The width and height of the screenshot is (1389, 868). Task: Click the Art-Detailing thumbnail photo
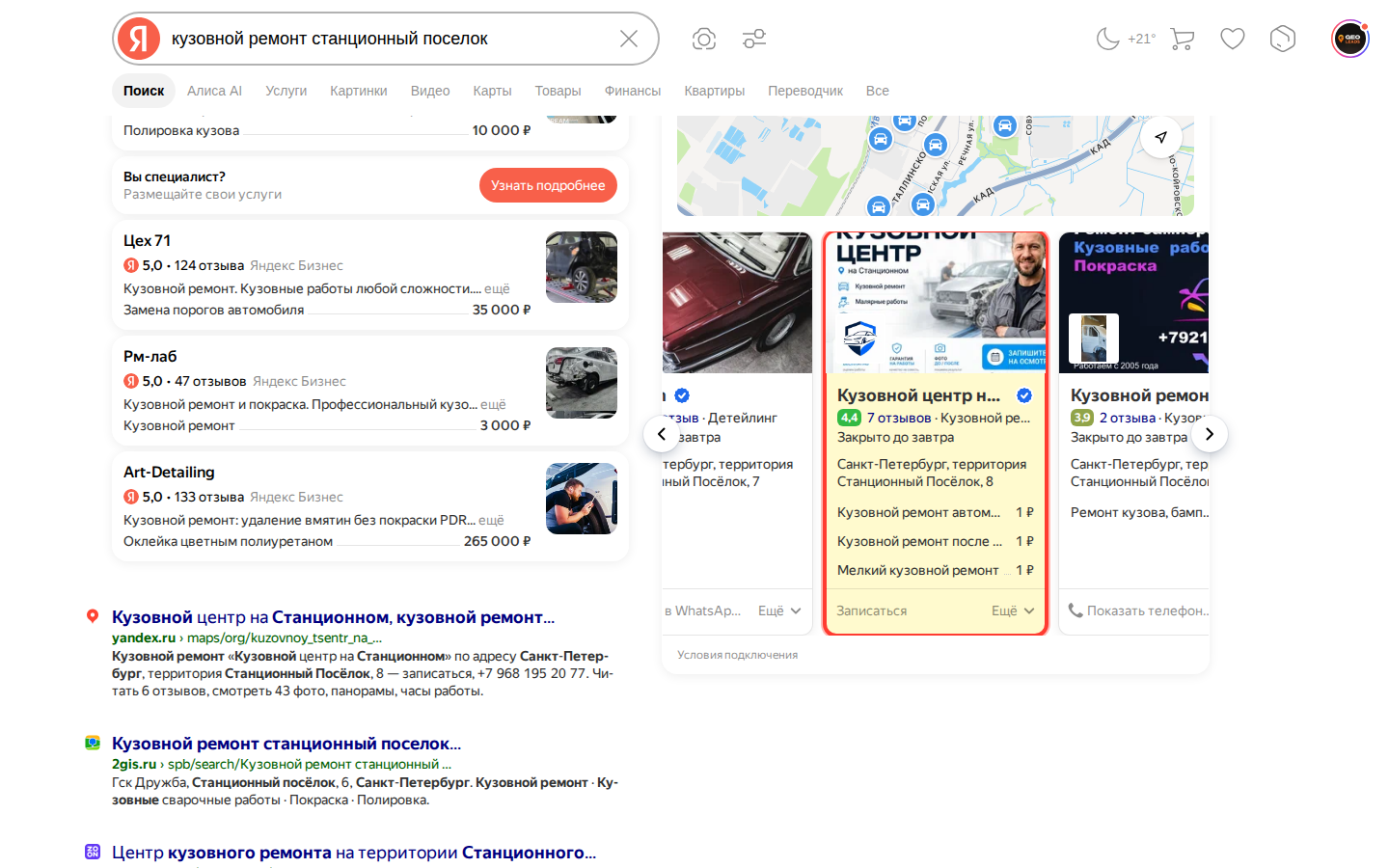[x=582, y=499]
